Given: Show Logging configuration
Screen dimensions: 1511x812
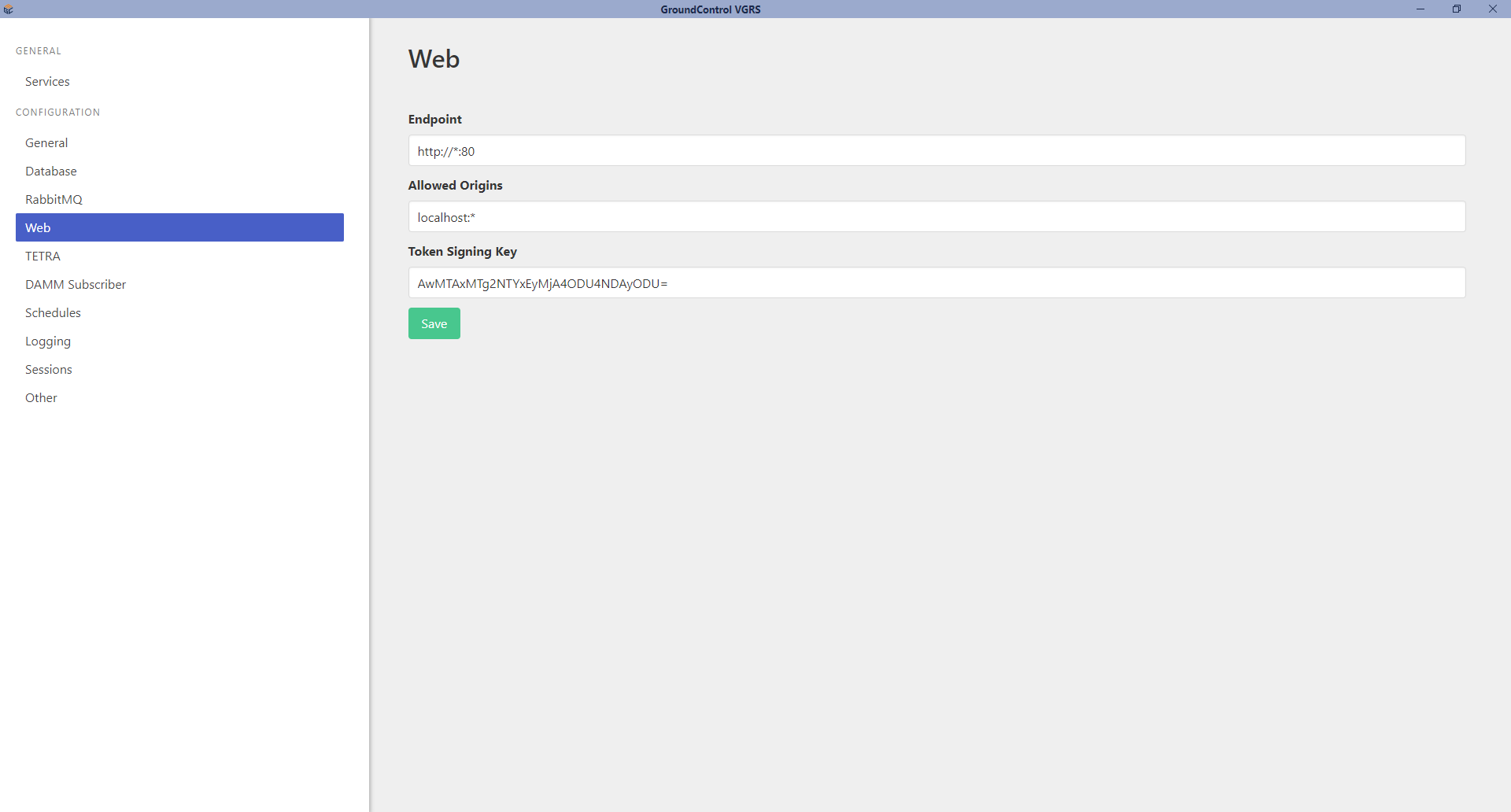Looking at the screenshot, I should tap(48, 341).
